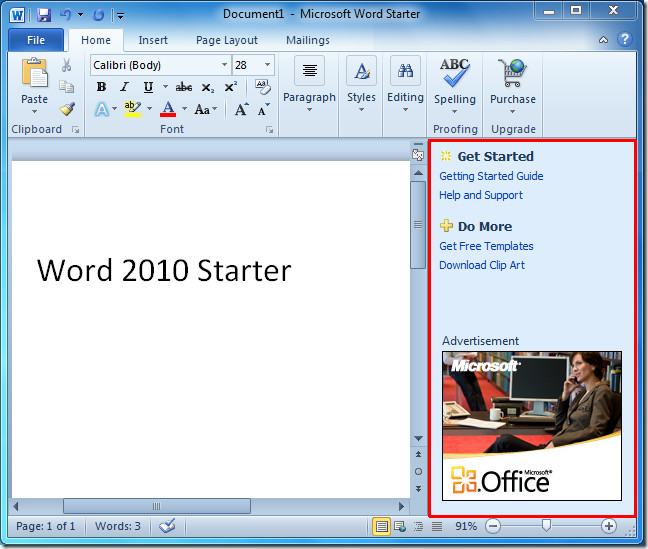Click the Clear Formatting eraser icon

coord(263,87)
